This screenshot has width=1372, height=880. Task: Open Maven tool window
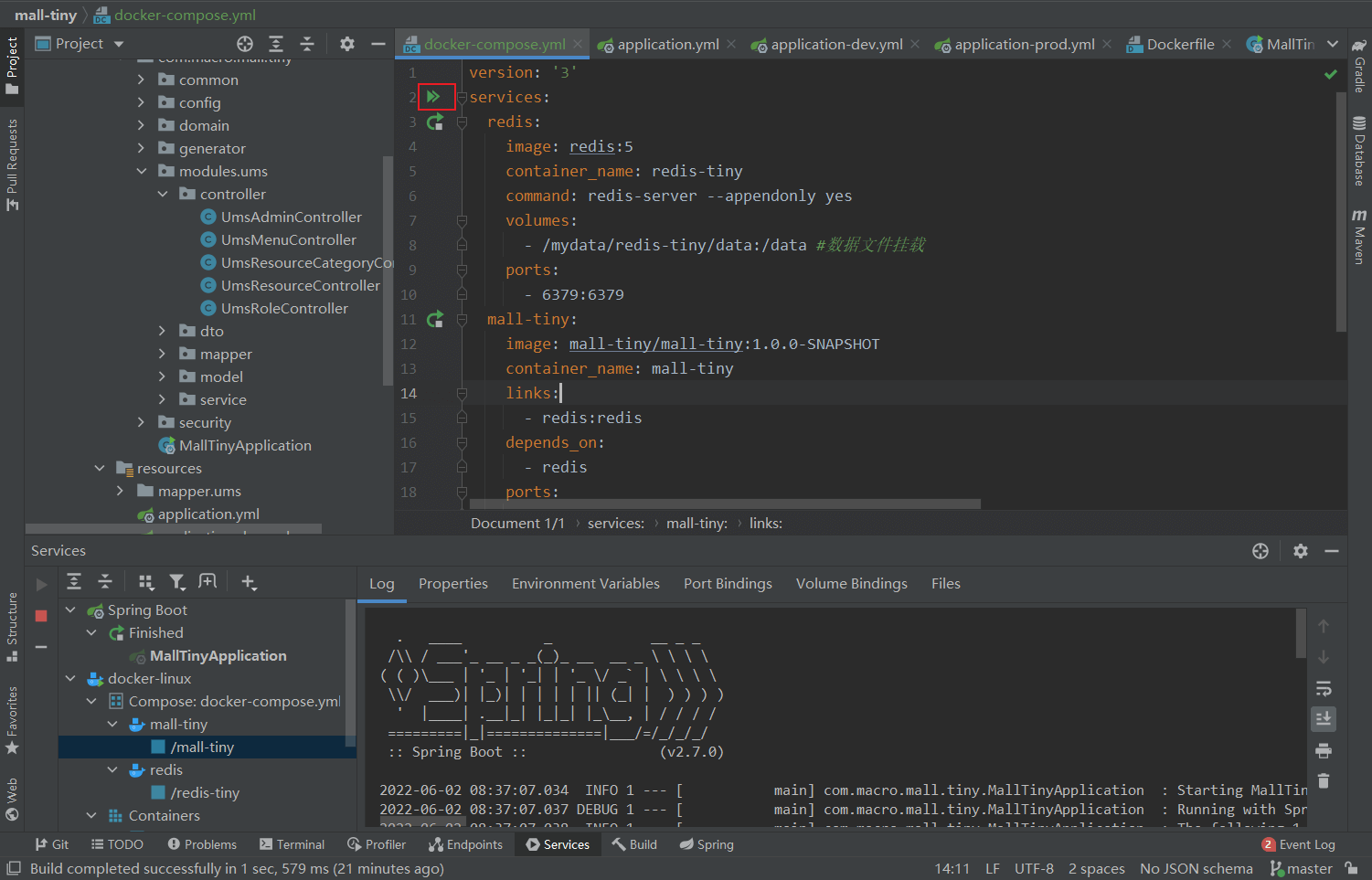coord(1360,237)
